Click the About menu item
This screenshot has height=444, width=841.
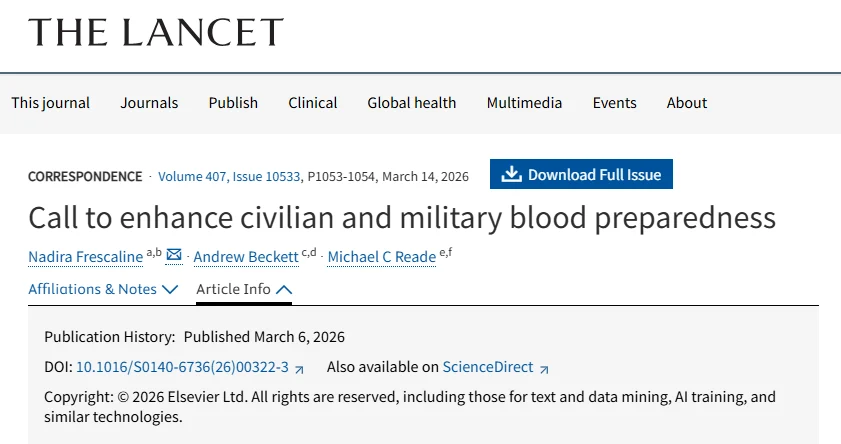tap(687, 103)
